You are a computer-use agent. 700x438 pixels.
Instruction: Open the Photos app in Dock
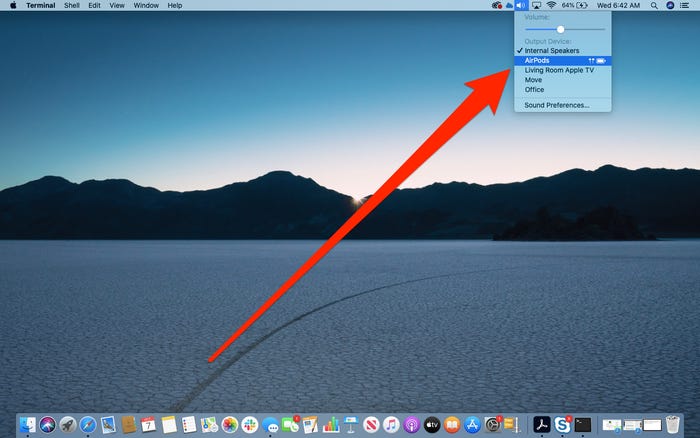[229, 425]
